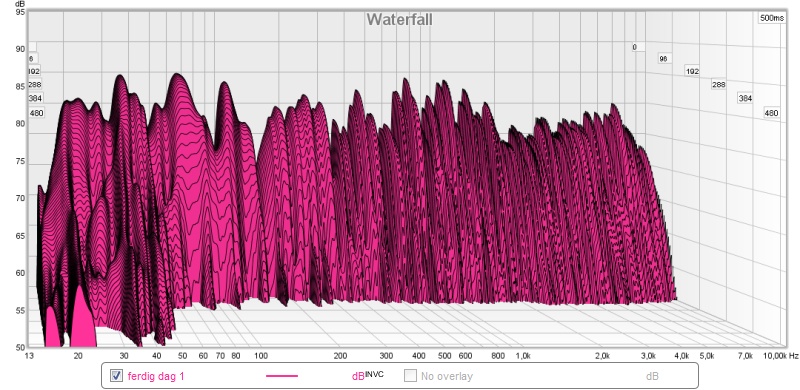
Task: Click the right-side '480' time slice label
Action: 771,113
